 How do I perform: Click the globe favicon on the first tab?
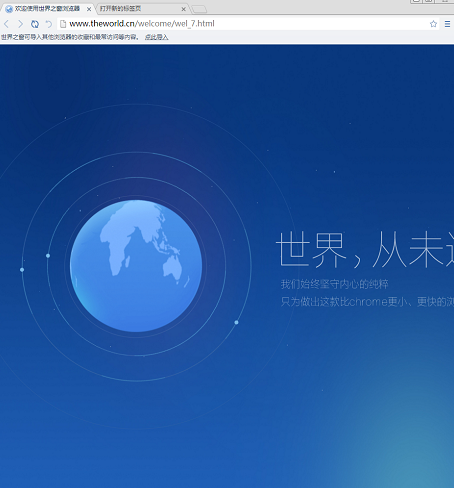[x=9, y=9]
